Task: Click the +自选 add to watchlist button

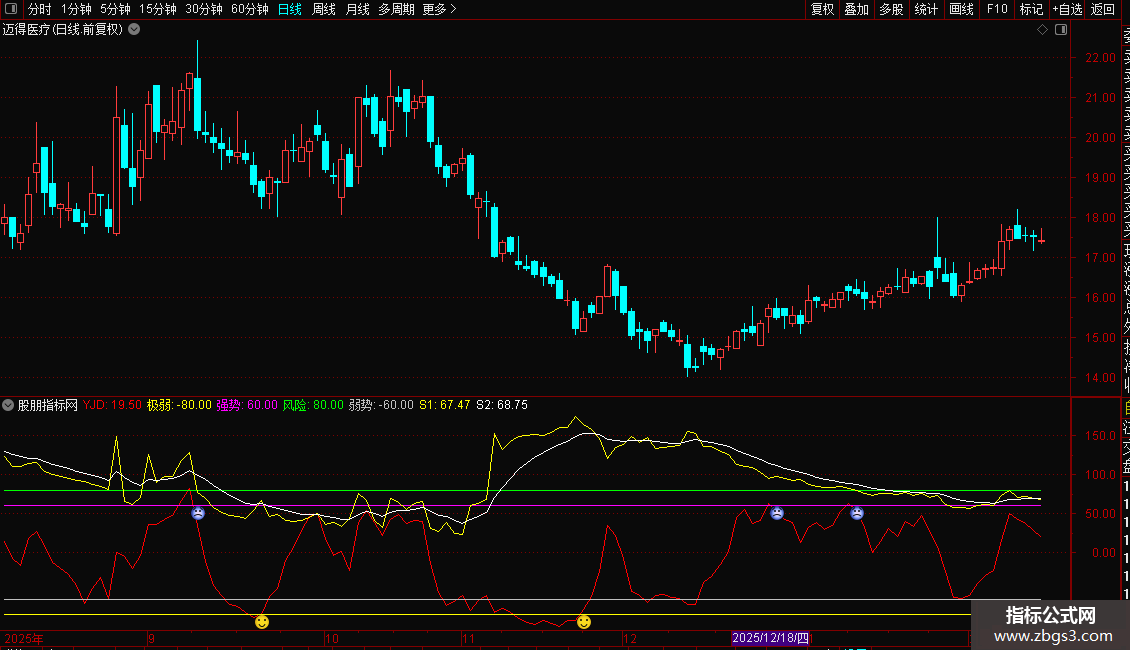Action: [x=1067, y=9]
